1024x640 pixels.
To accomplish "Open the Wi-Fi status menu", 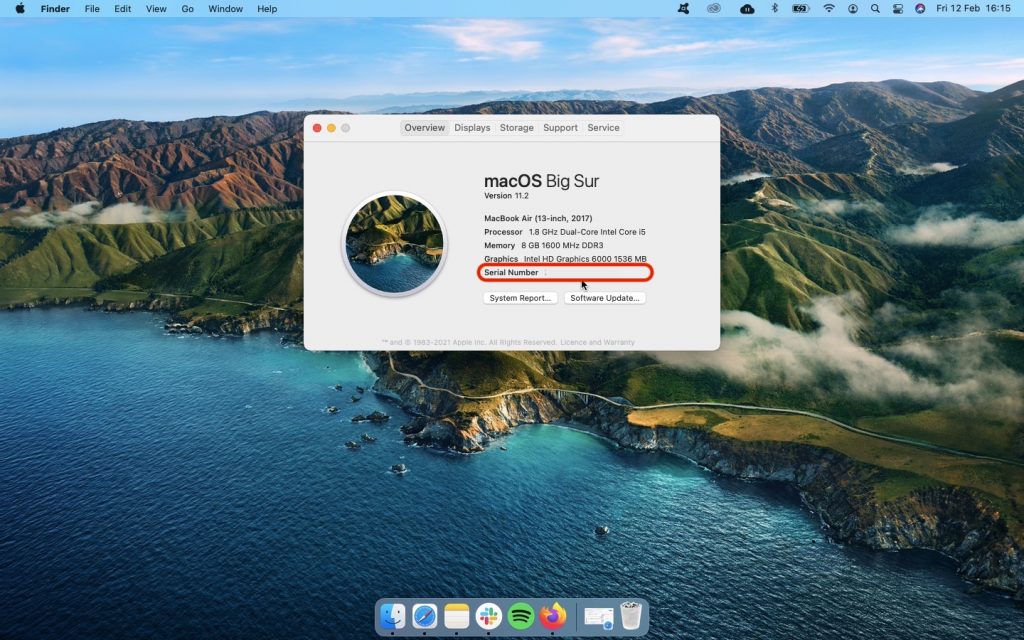I will (829, 9).
